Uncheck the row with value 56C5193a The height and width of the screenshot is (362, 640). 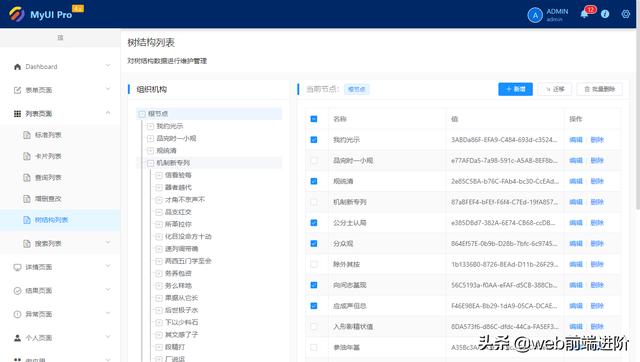[313, 285]
